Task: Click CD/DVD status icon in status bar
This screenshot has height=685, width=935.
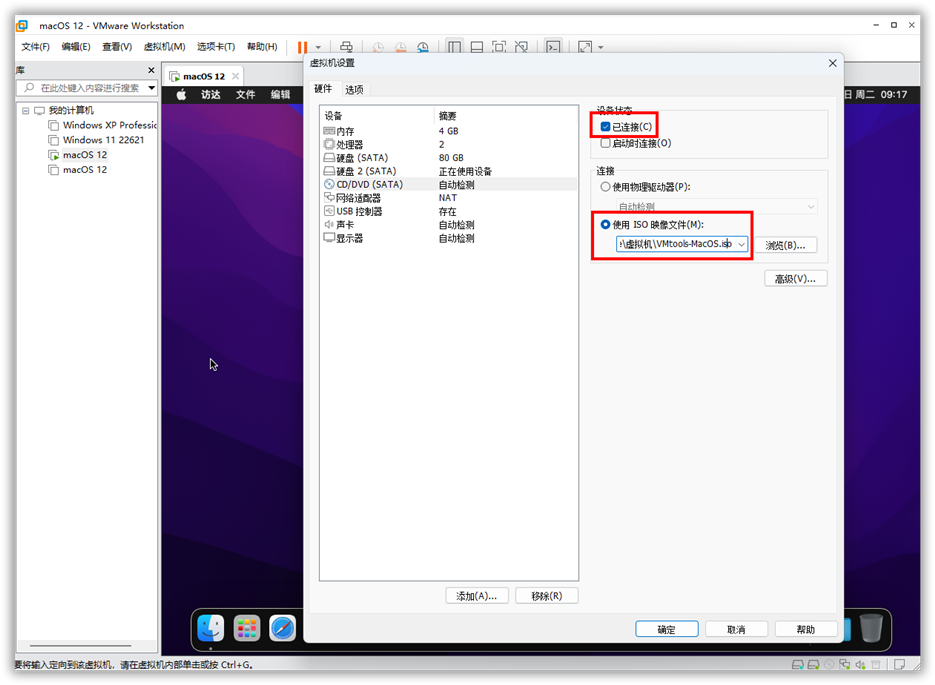Action: (x=829, y=664)
